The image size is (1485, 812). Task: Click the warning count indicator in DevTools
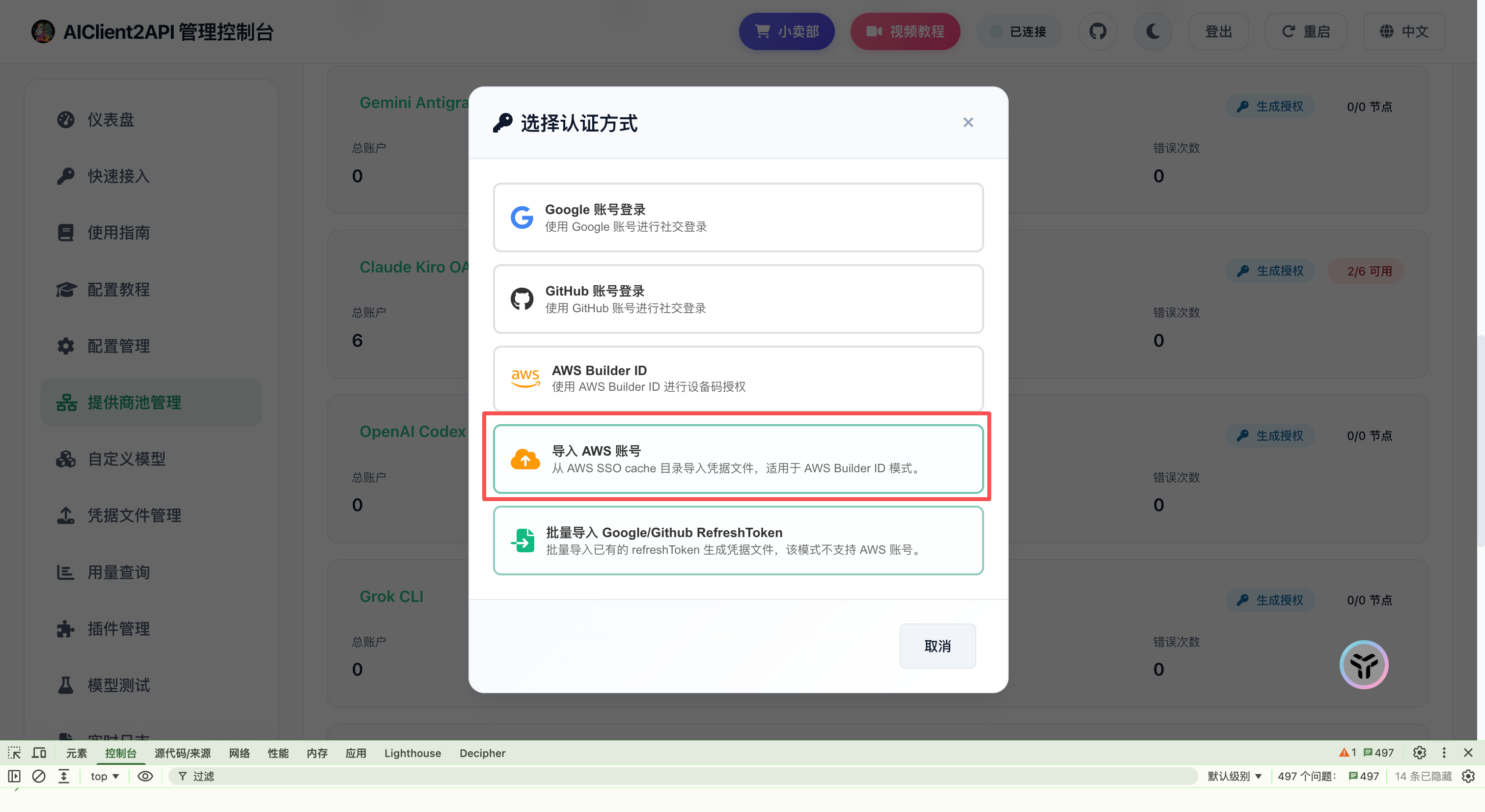[1347, 753]
